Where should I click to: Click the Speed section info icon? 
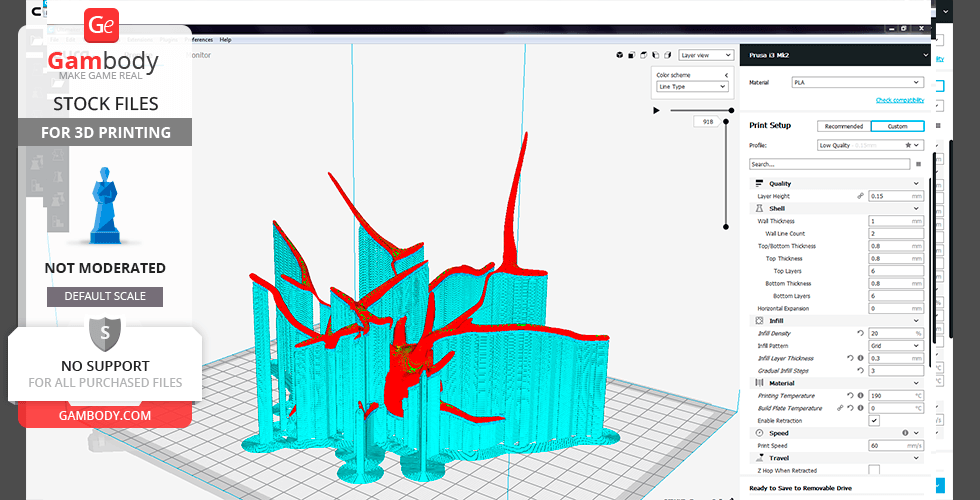click(905, 433)
